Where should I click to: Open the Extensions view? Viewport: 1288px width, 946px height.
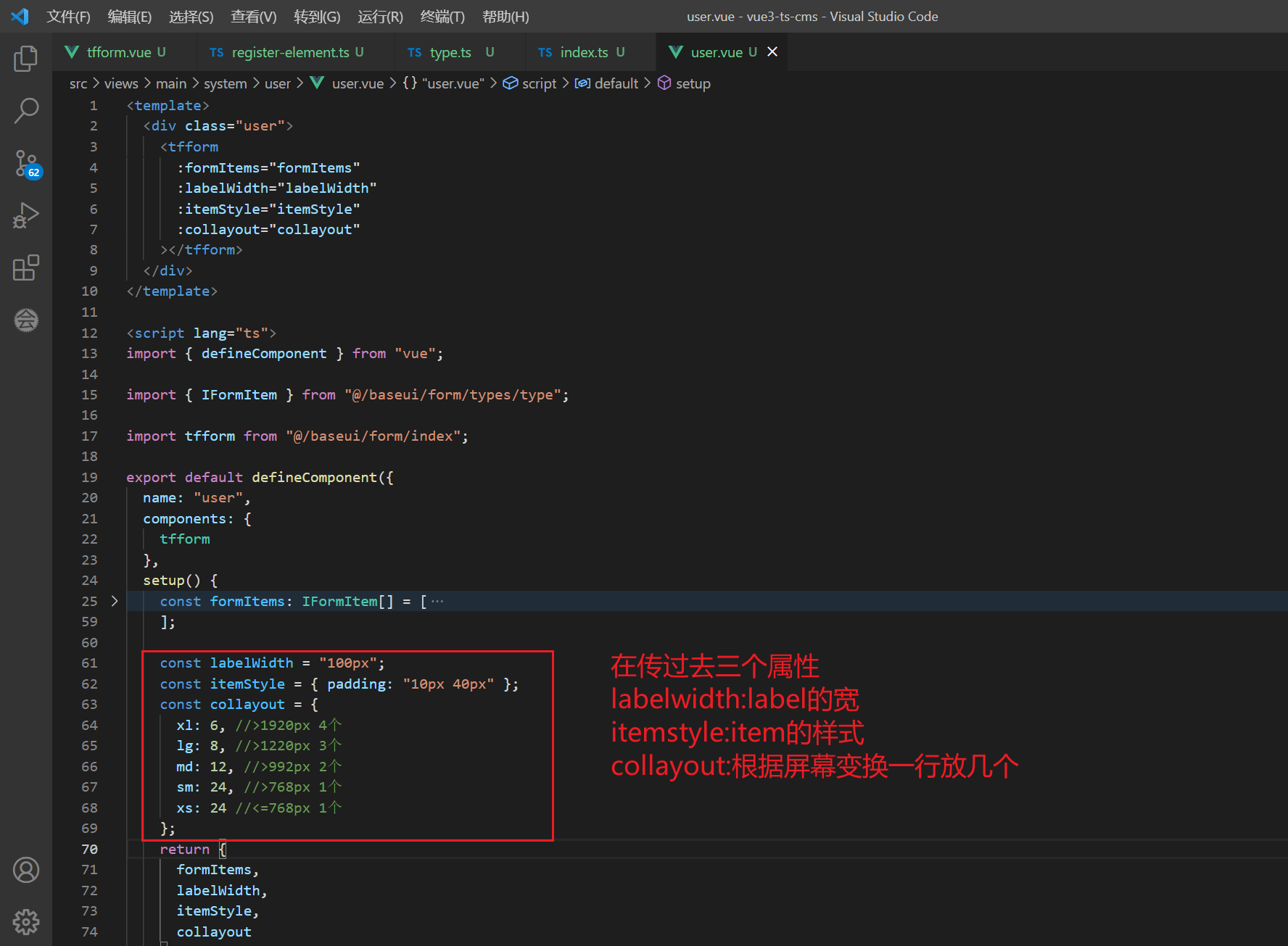pyautogui.click(x=26, y=267)
